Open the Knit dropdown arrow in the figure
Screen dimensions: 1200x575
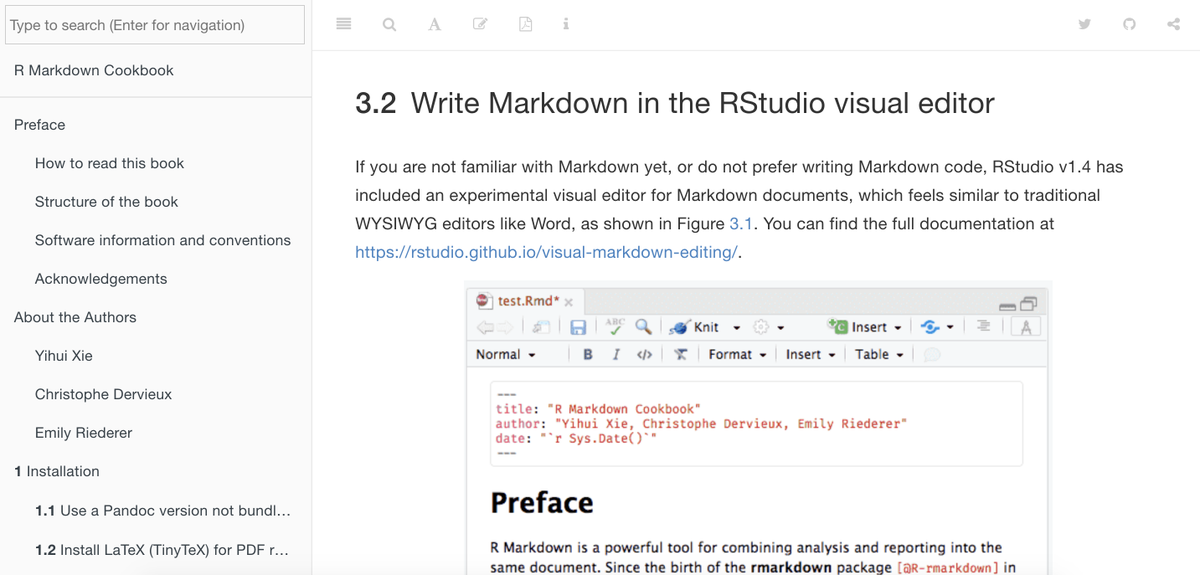pos(737,328)
